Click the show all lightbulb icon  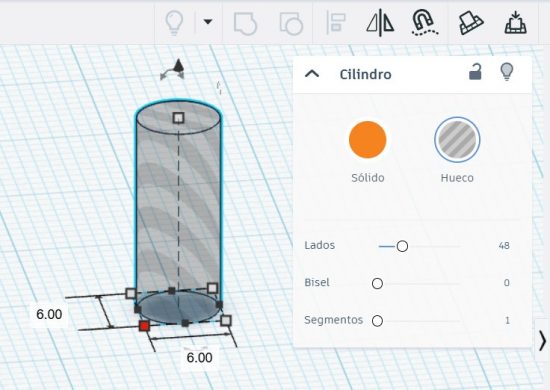[x=174, y=23]
